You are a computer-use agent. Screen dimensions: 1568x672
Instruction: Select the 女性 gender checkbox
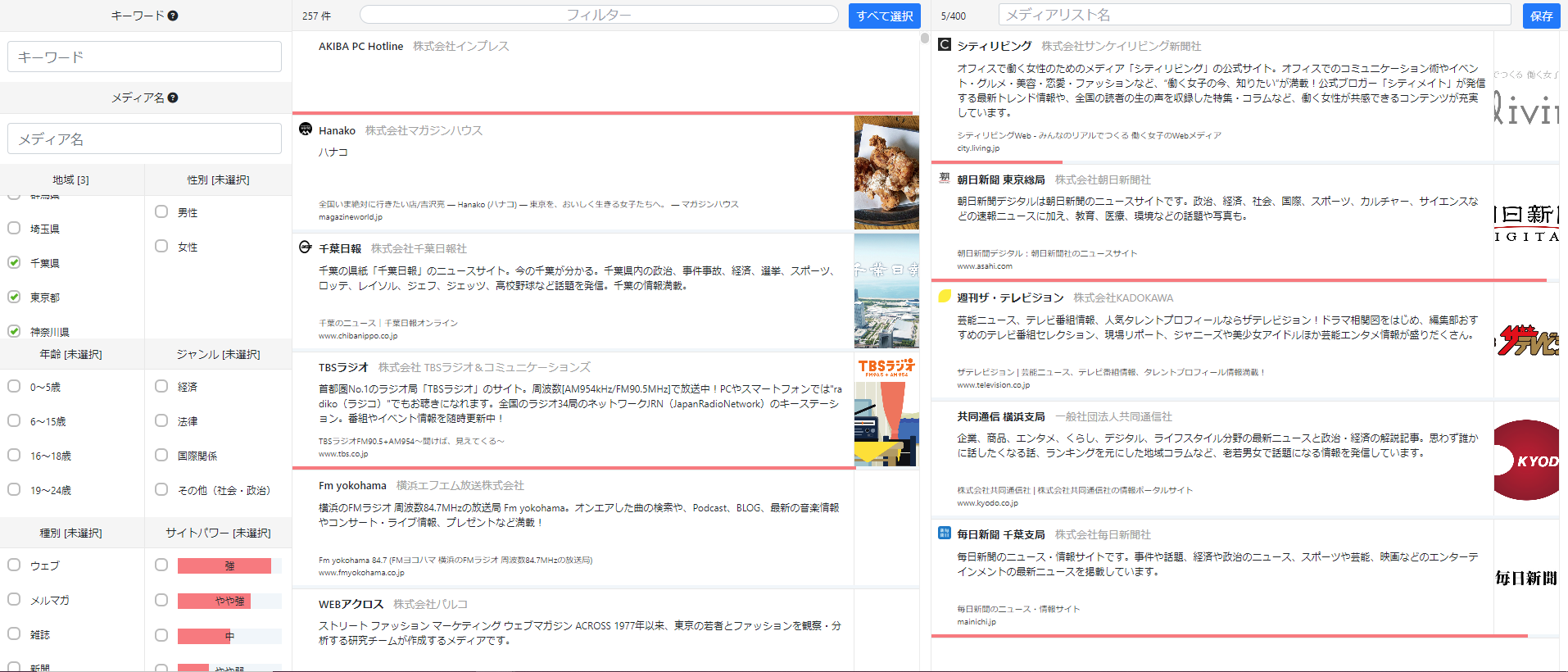(x=161, y=246)
